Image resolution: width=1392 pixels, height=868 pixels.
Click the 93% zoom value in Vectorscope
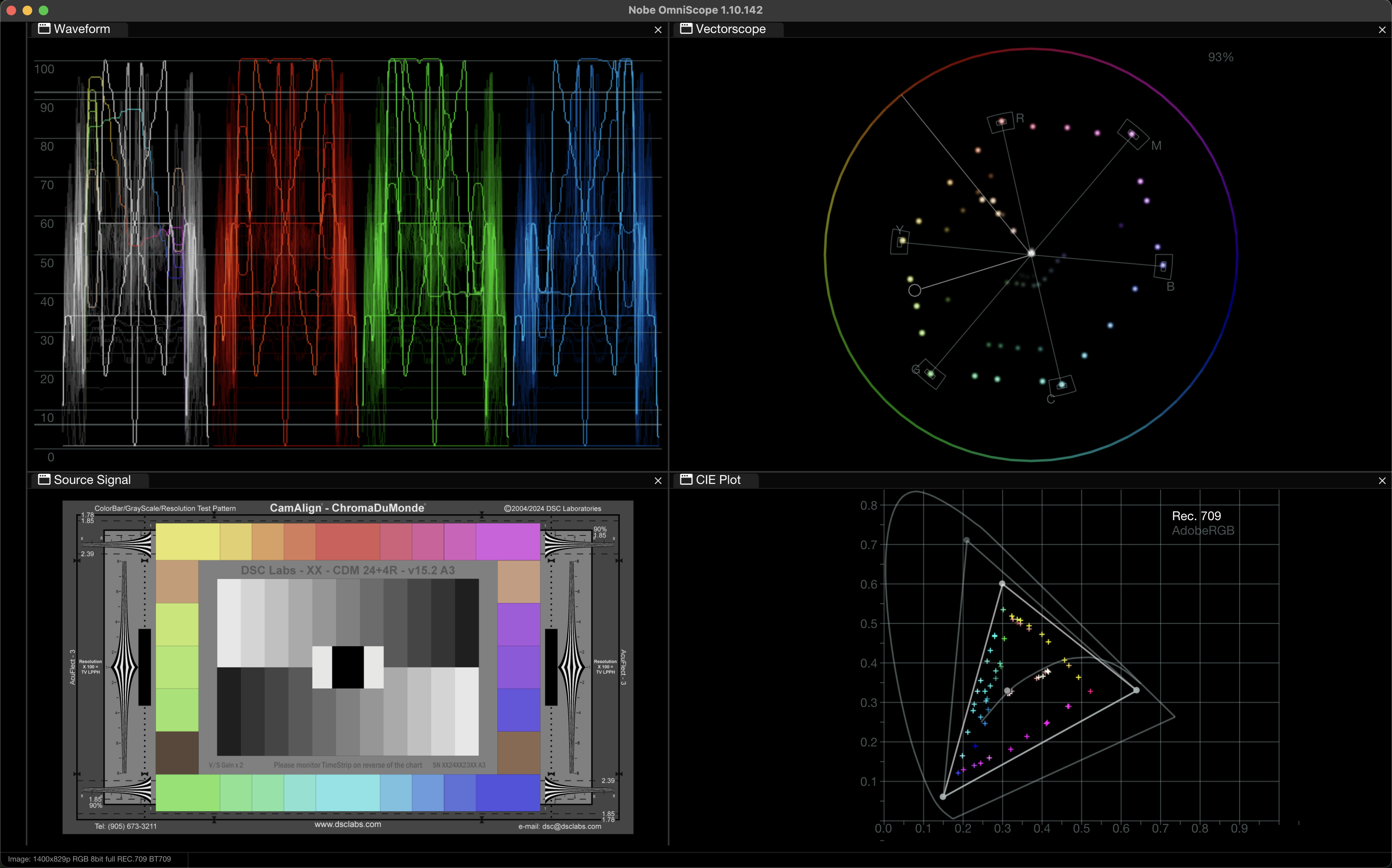pyautogui.click(x=1220, y=57)
